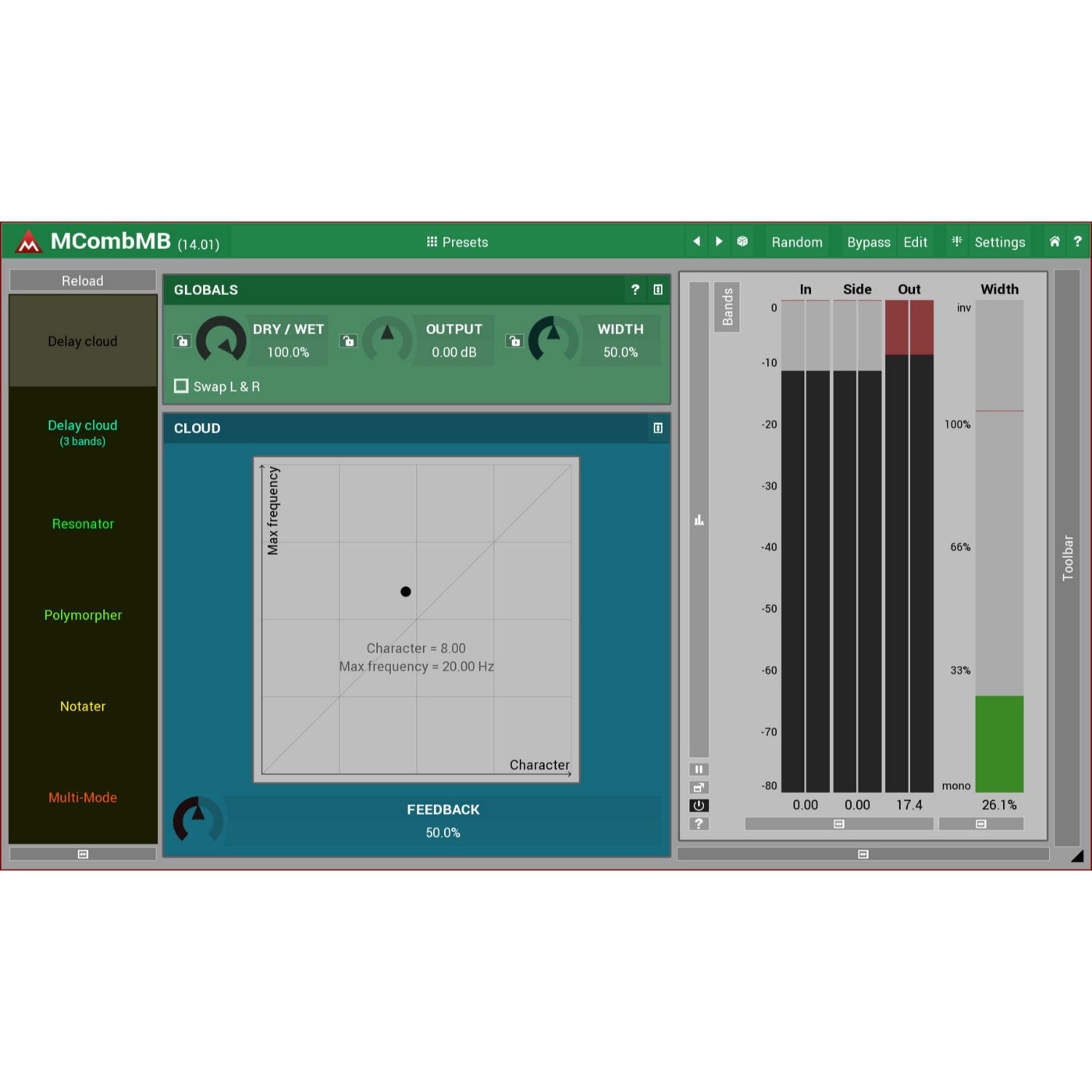Open the Bands meter tab
1092x1092 pixels.
(727, 306)
